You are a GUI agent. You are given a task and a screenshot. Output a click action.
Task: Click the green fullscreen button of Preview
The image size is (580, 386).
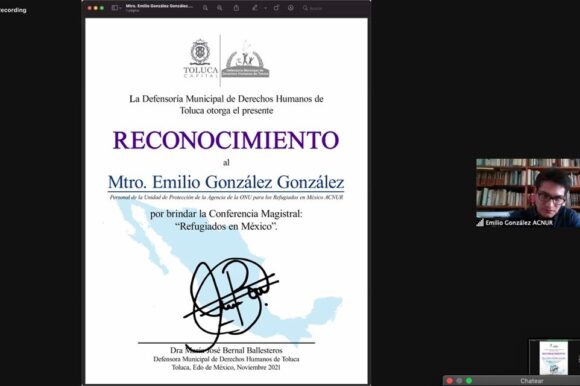[102, 8]
